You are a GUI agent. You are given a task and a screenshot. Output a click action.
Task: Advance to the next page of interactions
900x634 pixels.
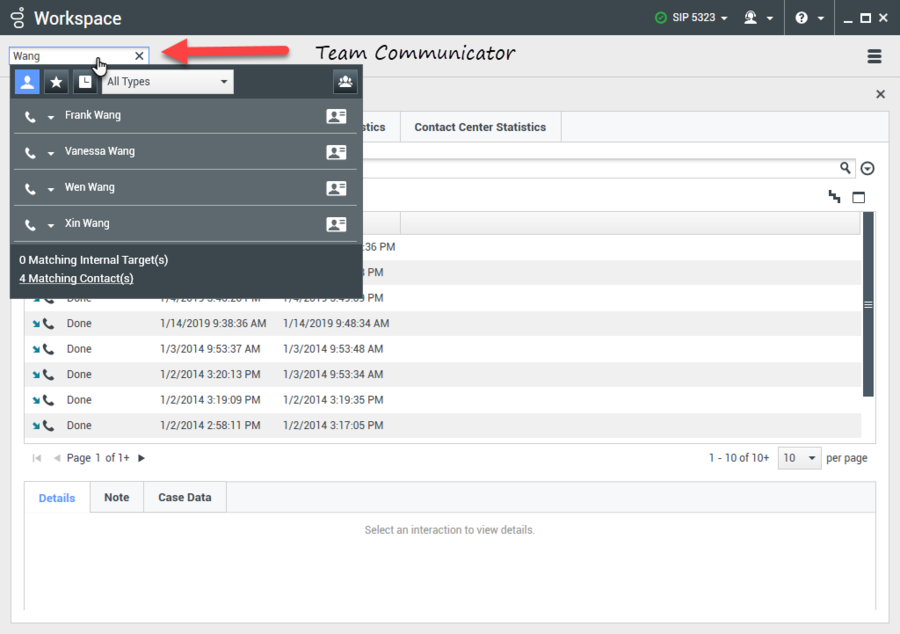(141, 457)
